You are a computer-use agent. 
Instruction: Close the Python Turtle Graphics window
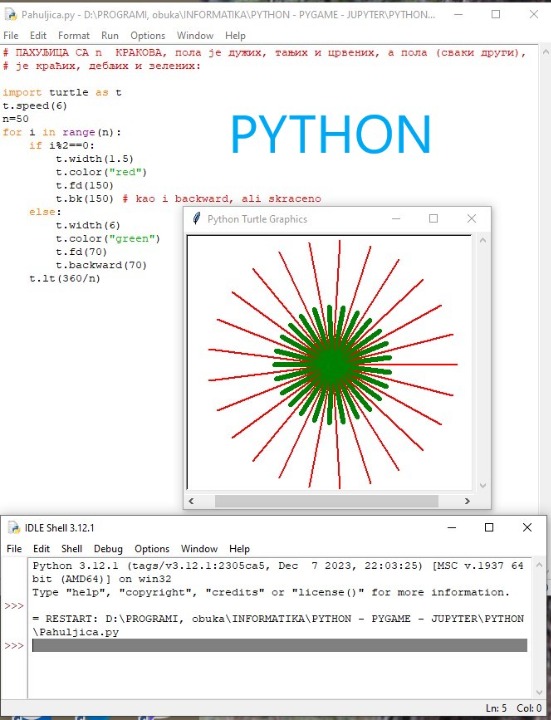click(472, 219)
